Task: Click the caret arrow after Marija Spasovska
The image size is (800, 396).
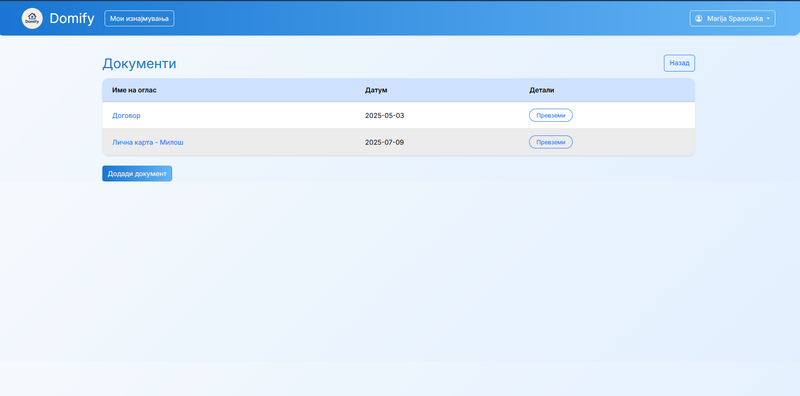Action: pyautogui.click(x=768, y=19)
